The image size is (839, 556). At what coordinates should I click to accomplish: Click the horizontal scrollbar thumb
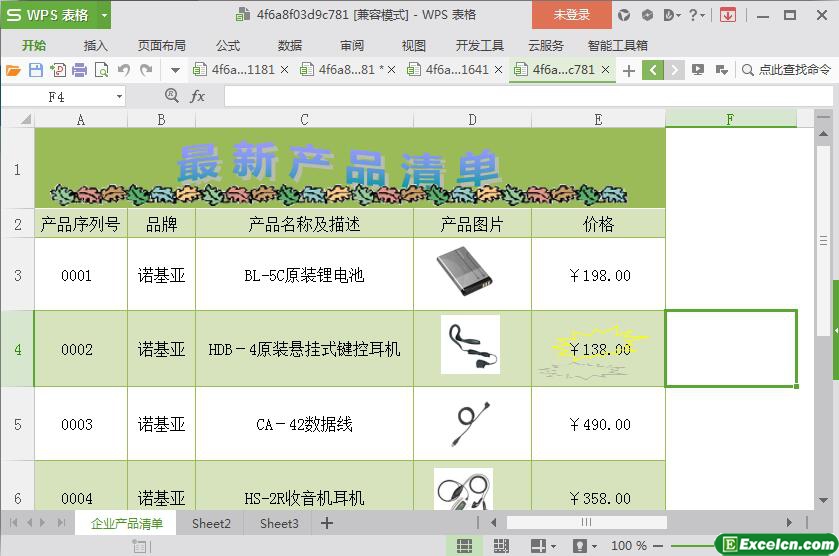point(586,523)
